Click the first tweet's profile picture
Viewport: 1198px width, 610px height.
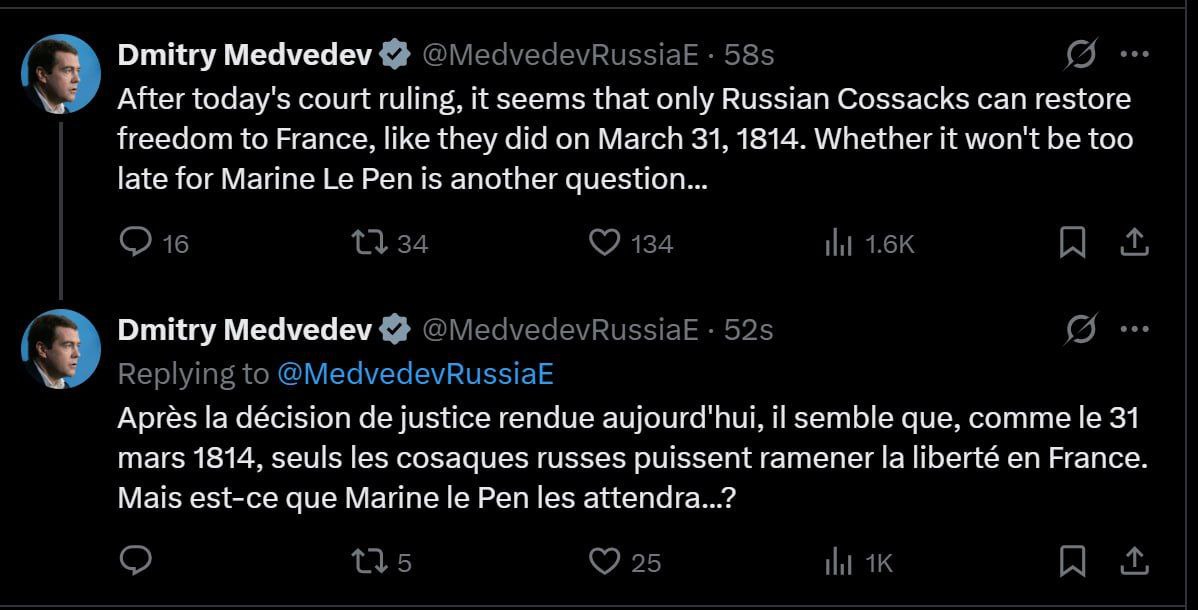[x=61, y=74]
